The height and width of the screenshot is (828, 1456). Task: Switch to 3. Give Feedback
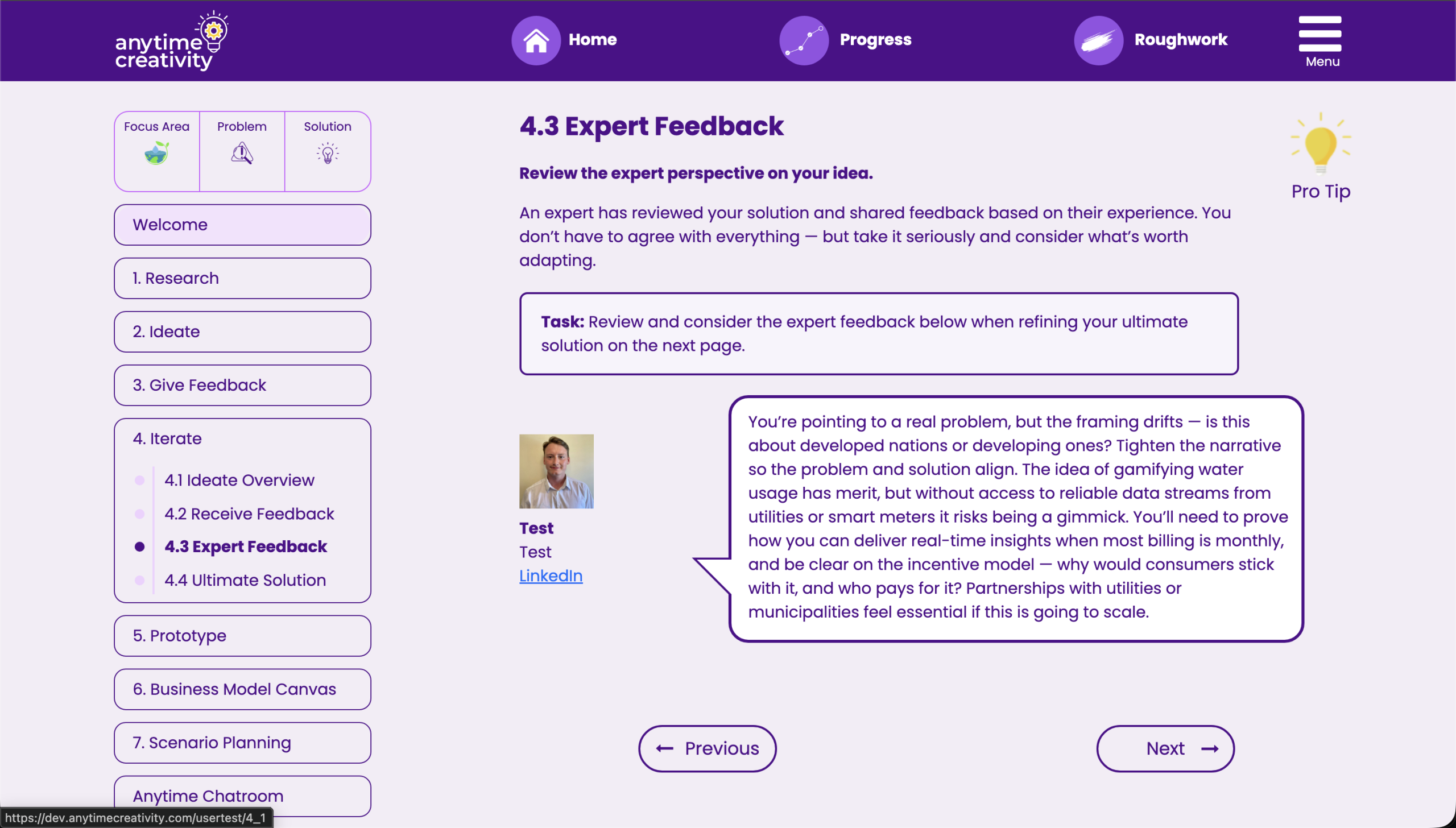coord(242,385)
